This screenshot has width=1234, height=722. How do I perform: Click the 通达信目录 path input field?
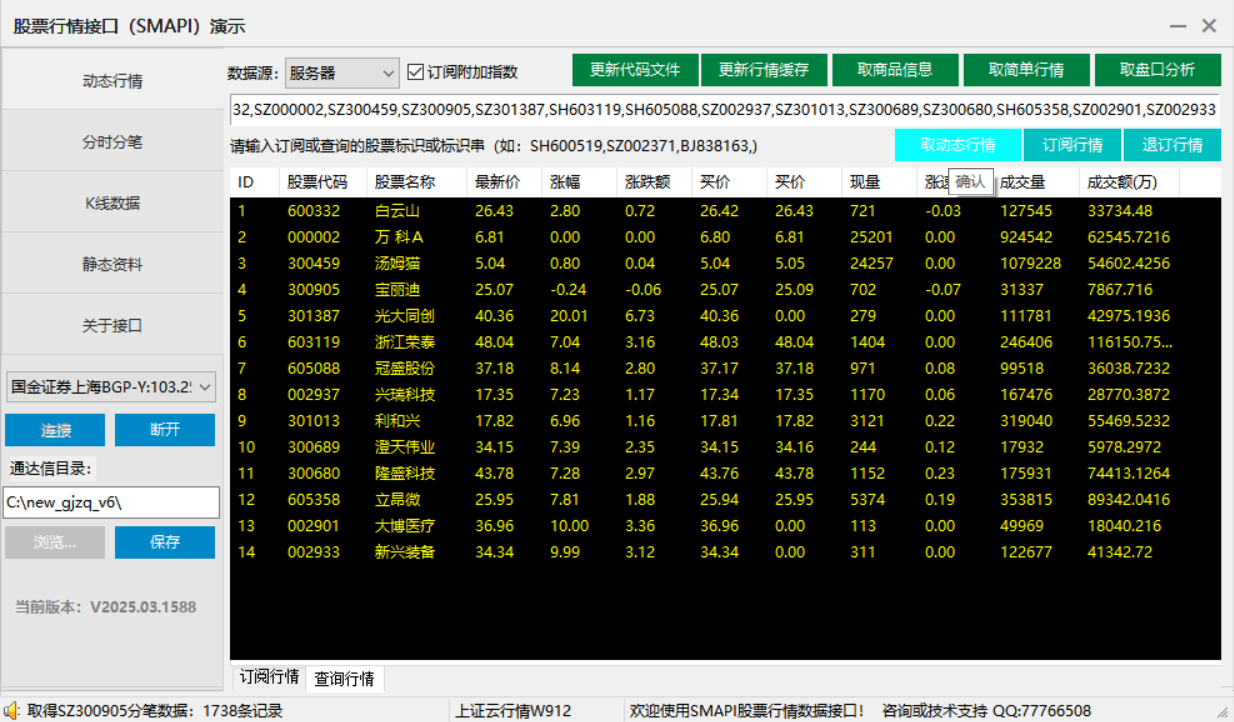tap(112, 503)
